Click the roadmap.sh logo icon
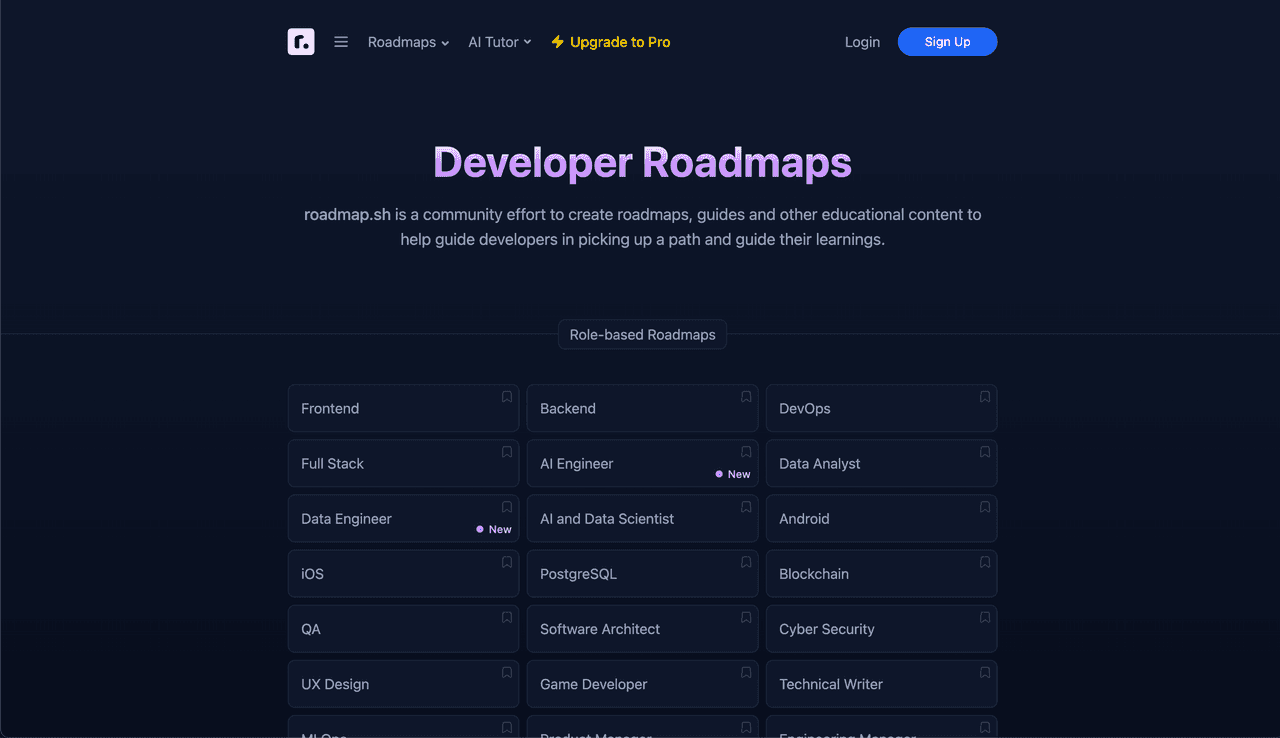1280x738 pixels. 301,42
